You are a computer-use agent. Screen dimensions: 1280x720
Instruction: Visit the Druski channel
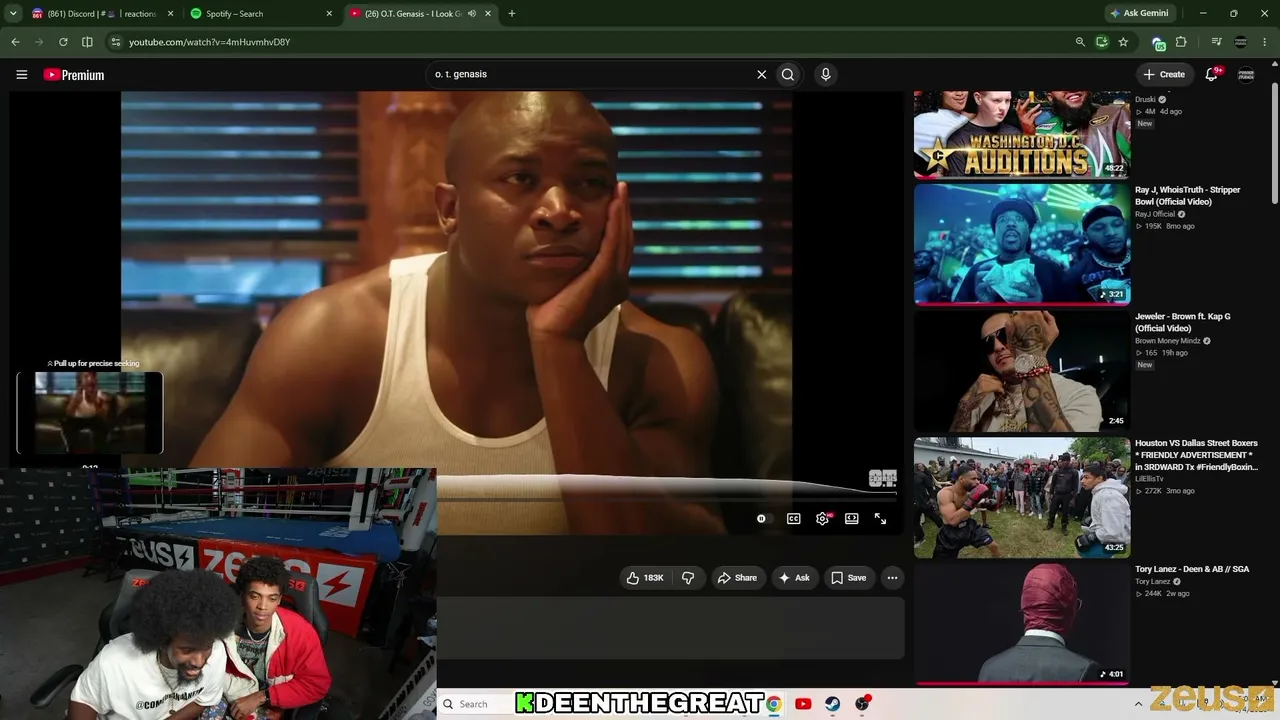pyautogui.click(x=1145, y=100)
